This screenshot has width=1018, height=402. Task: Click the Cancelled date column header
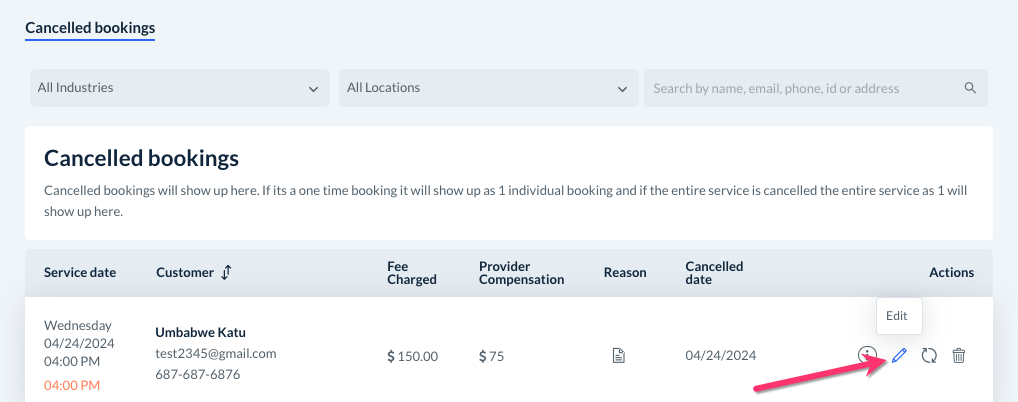[714, 272]
